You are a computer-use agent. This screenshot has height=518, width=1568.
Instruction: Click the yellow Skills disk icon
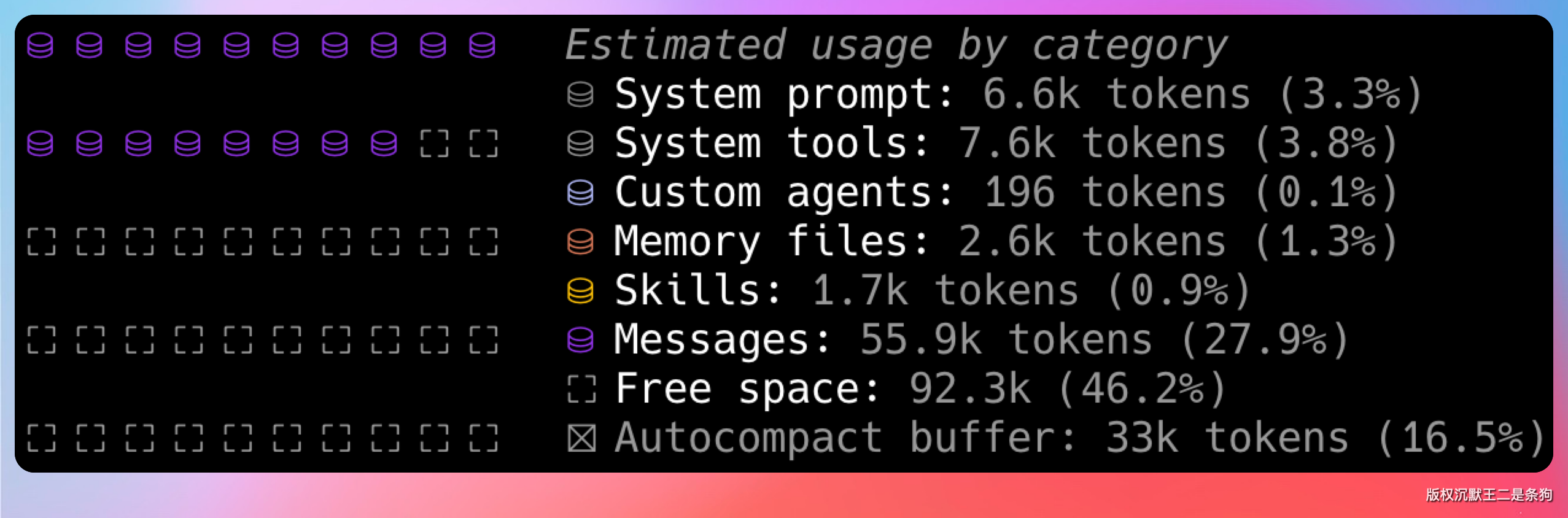click(x=580, y=290)
